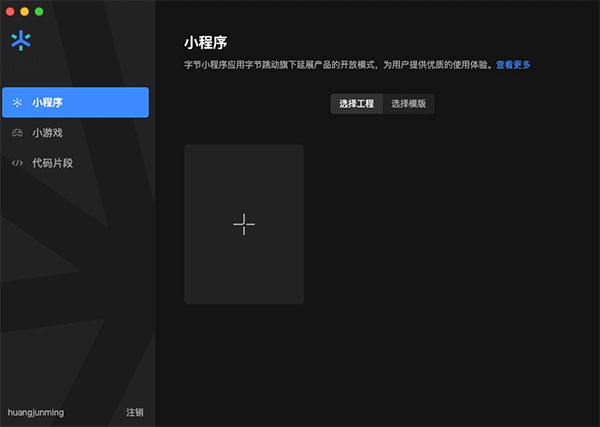Screen dimensions: 600x427
Task: Go to the 代码片段 section label
Action: [x=52, y=162]
